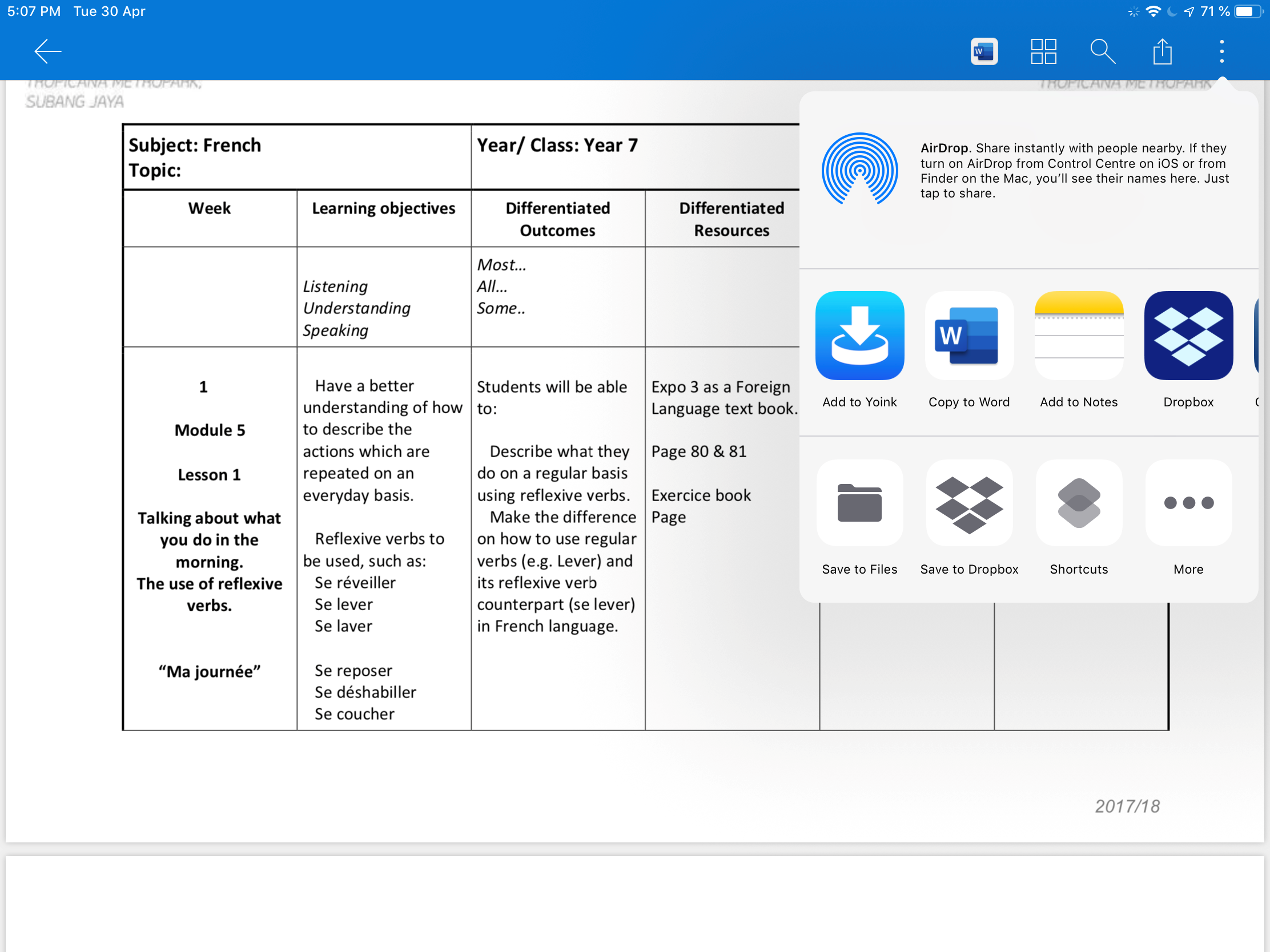
Task: Switch to thumbnail grid view
Action: click(1043, 51)
